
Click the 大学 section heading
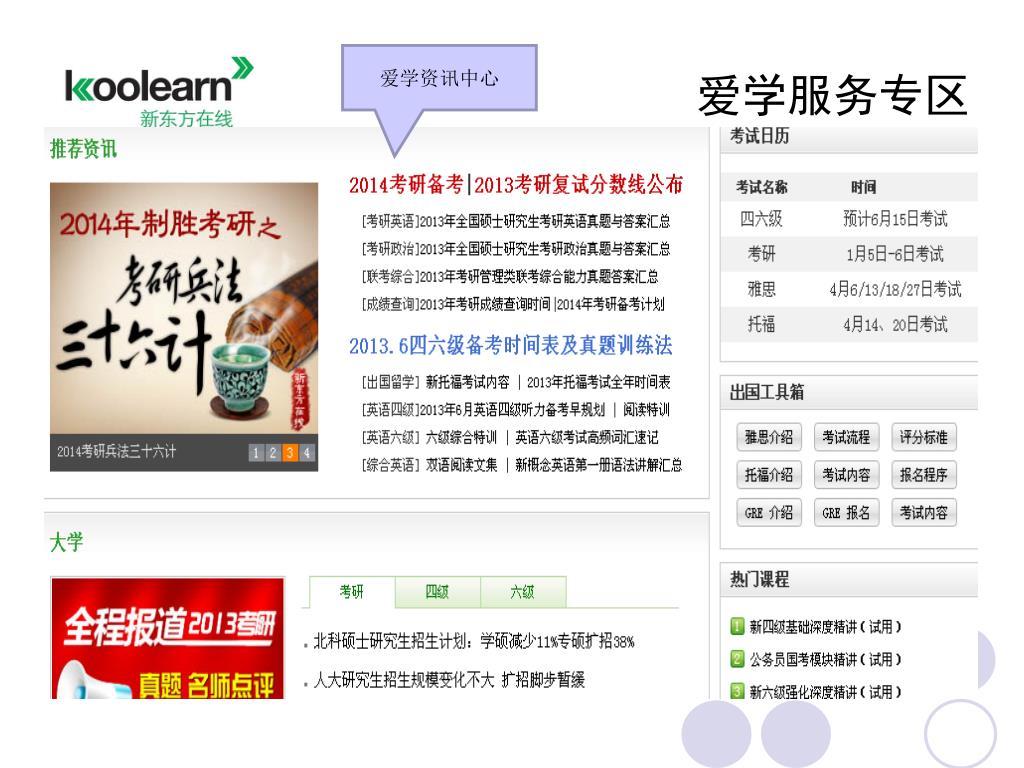[67, 542]
